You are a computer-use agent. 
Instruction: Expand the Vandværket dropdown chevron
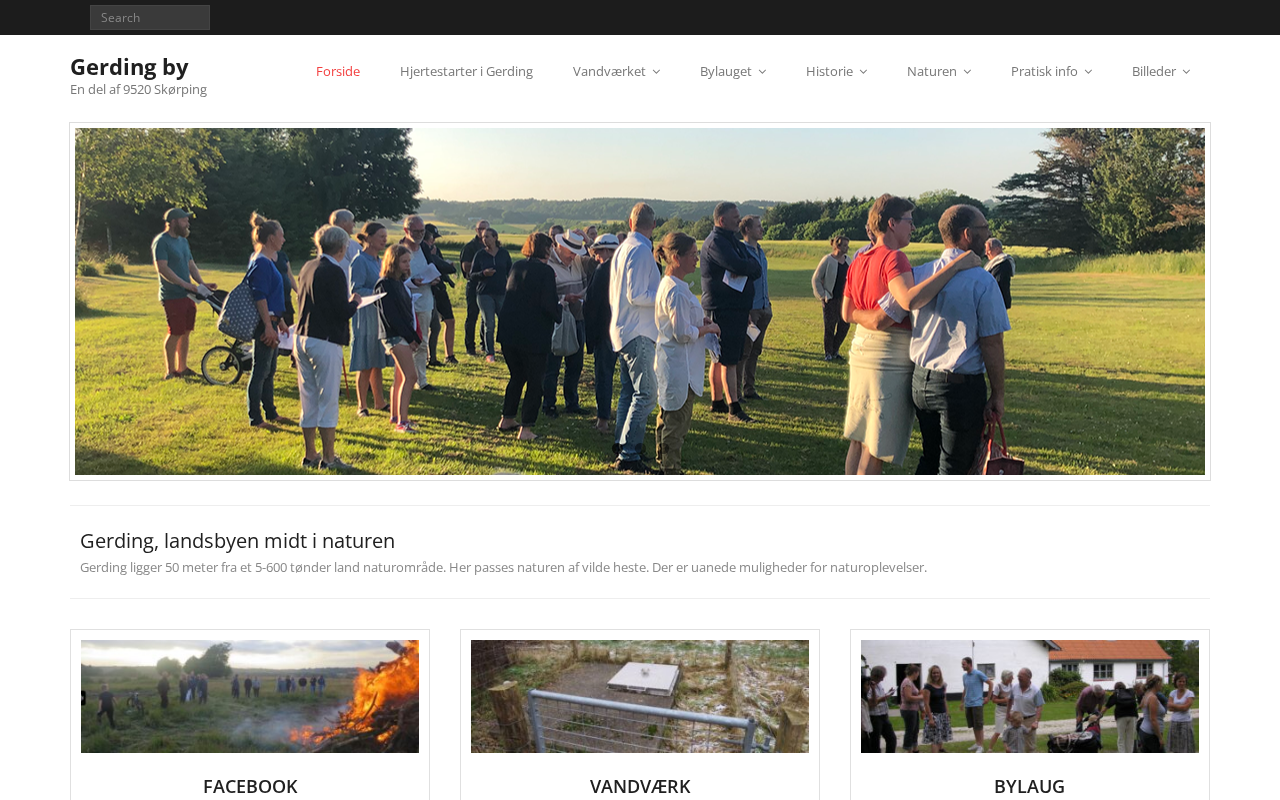tap(656, 72)
